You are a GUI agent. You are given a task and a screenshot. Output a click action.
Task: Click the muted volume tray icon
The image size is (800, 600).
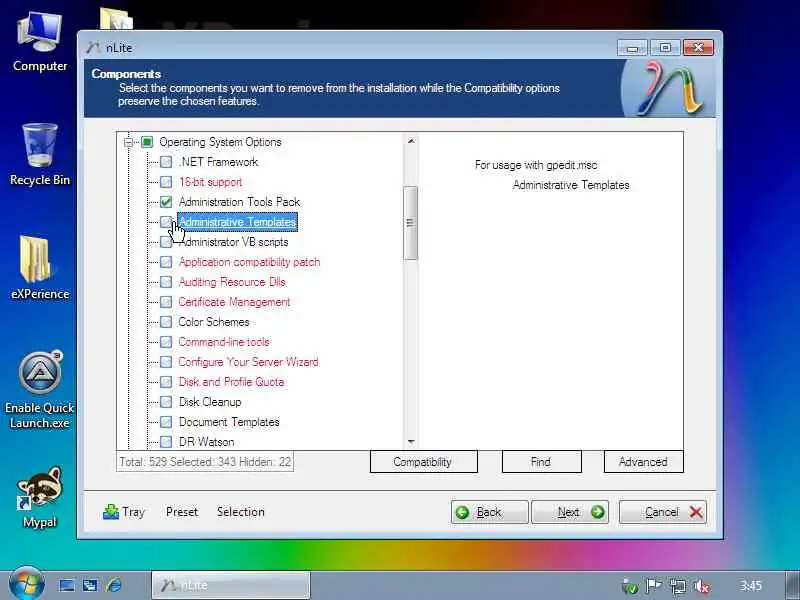(x=703, y=586)
